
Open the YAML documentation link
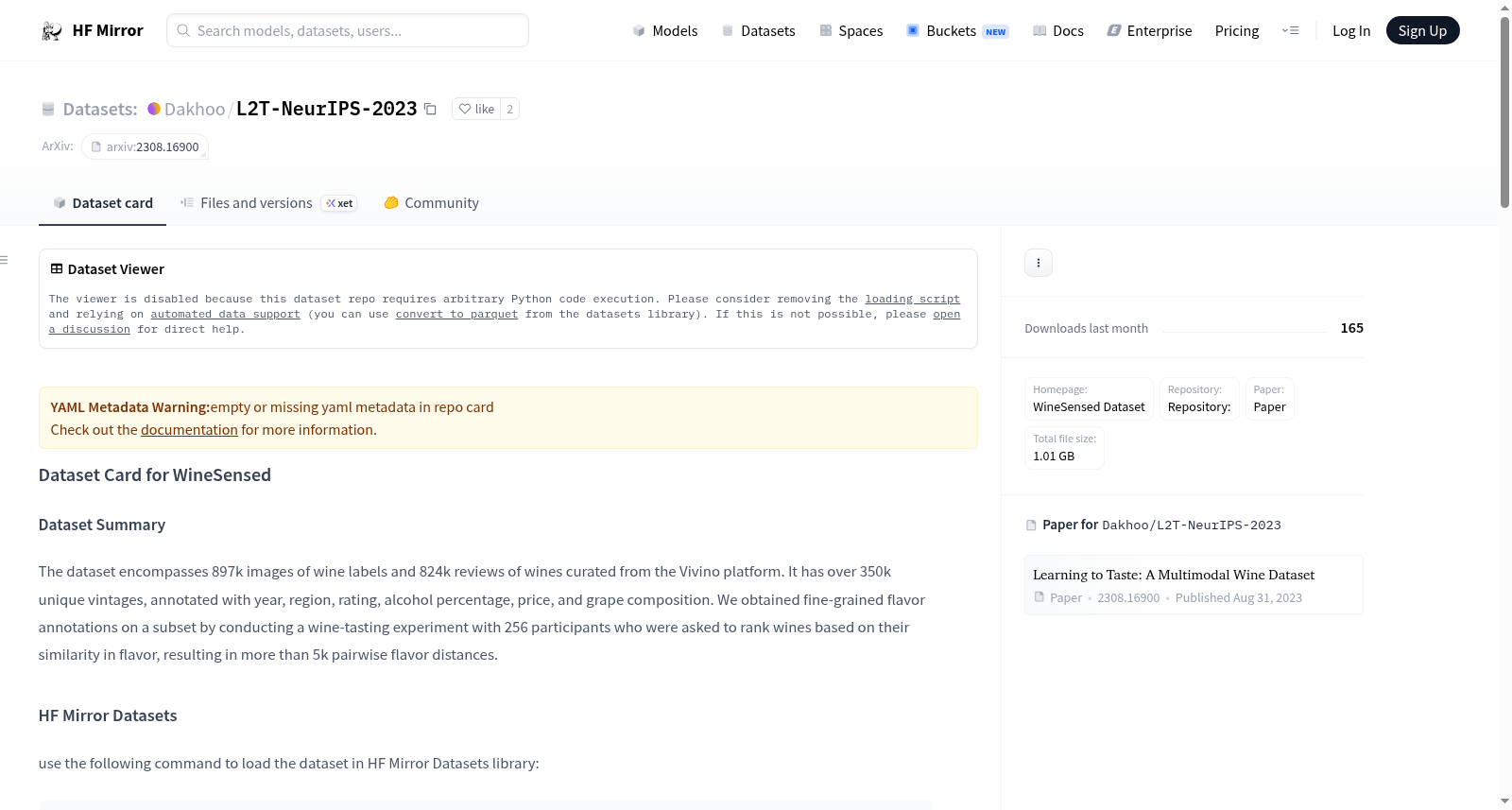[x=190, y=430]
